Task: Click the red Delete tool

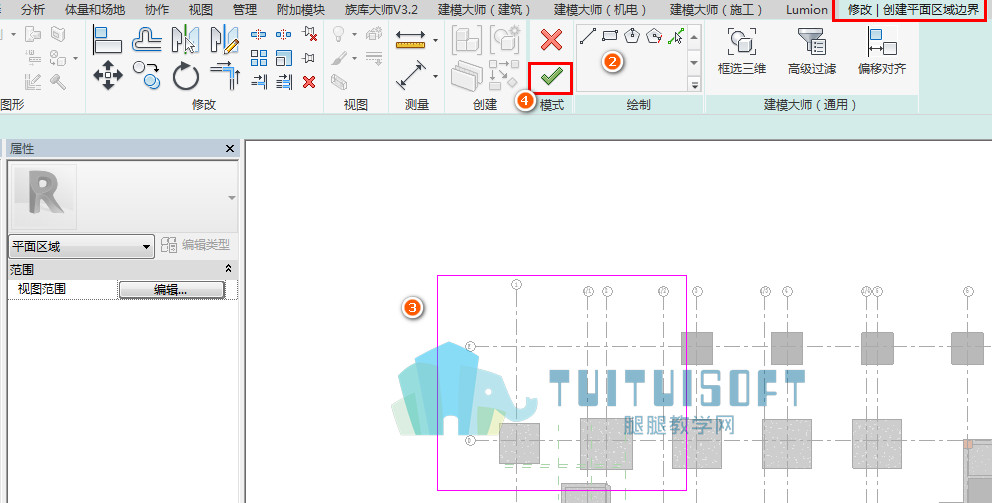Action: (309, 82)
